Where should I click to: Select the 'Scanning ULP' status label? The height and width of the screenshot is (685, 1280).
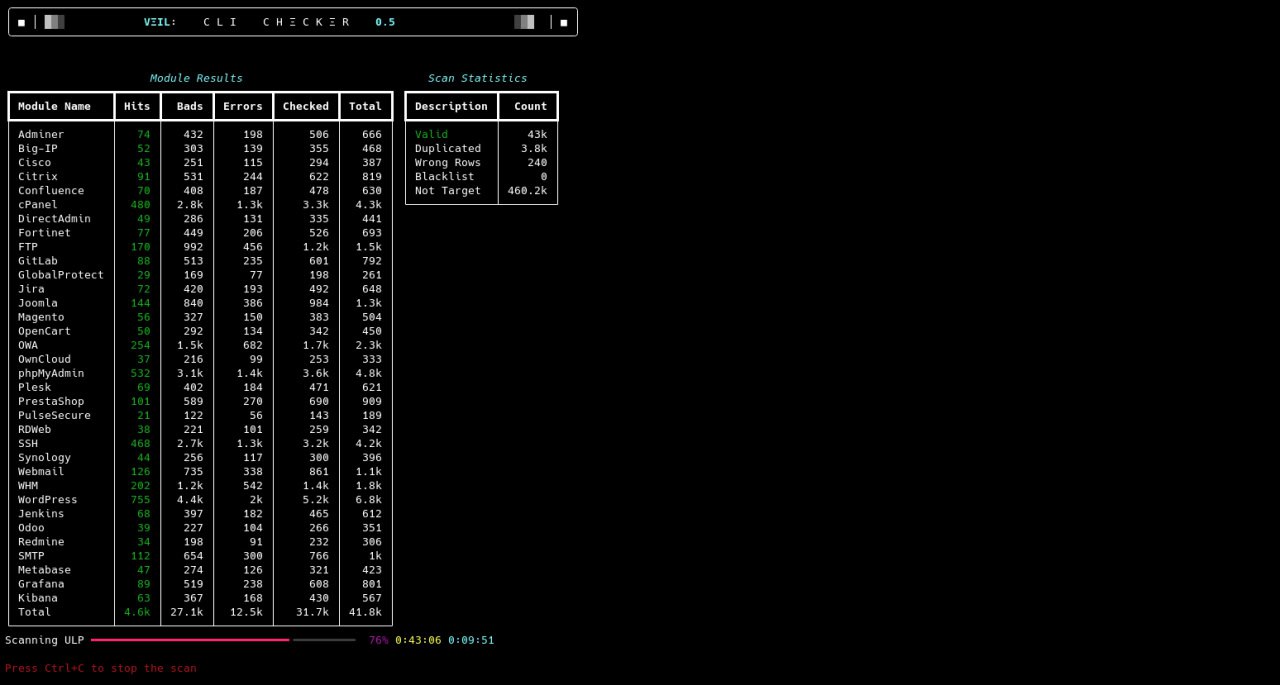click(x=45, y=640)
